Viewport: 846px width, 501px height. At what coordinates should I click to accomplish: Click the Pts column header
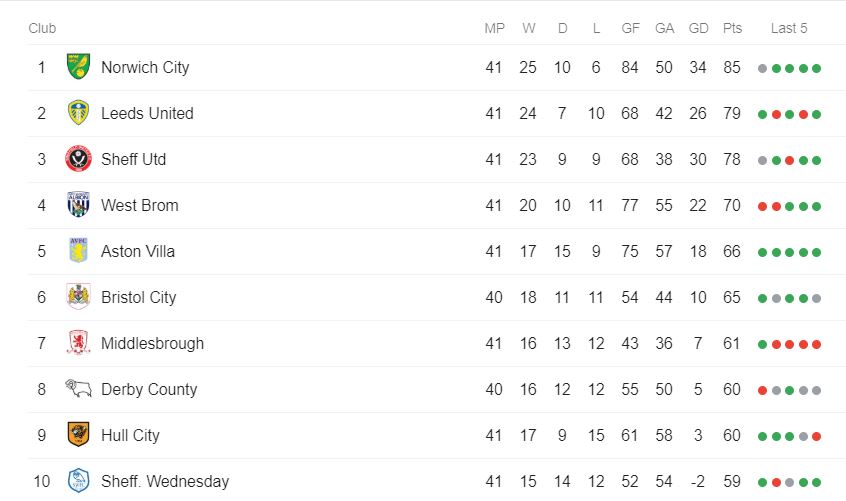coord(733,28)
